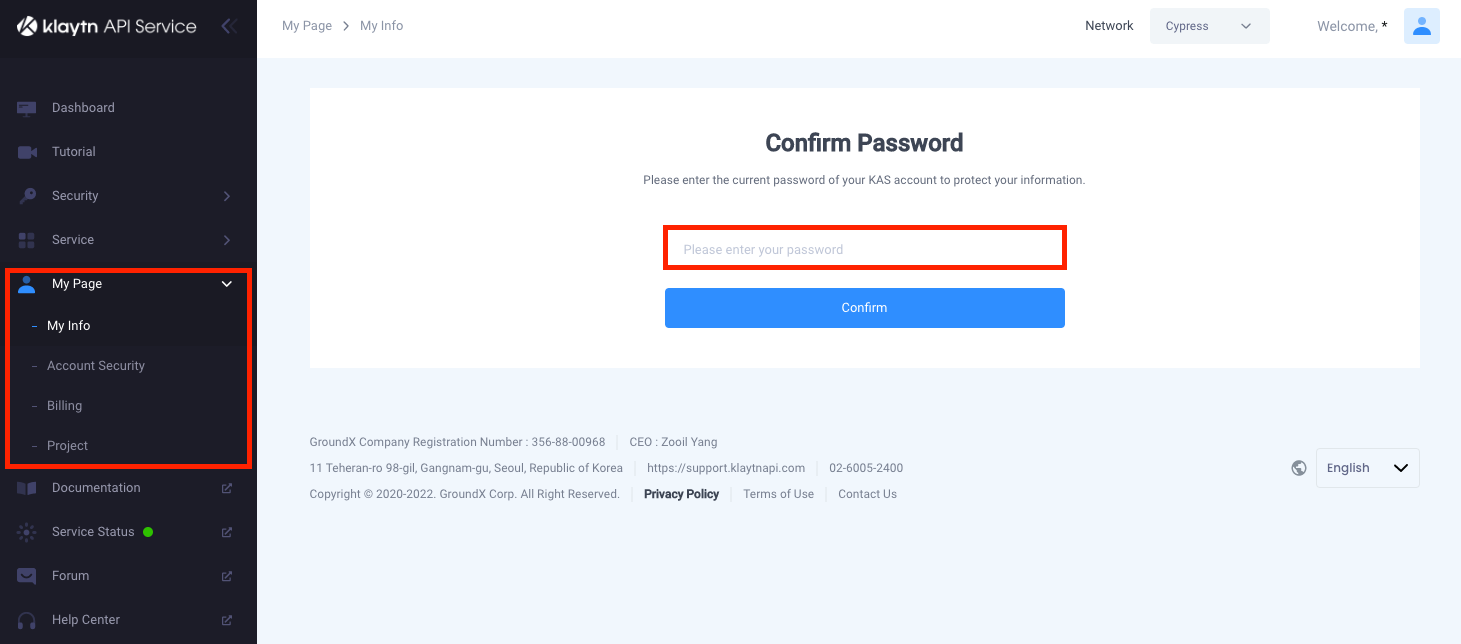The image size is (1461, 644).
Task: Select Billing in My Page menu
Action: pos(65,406)
